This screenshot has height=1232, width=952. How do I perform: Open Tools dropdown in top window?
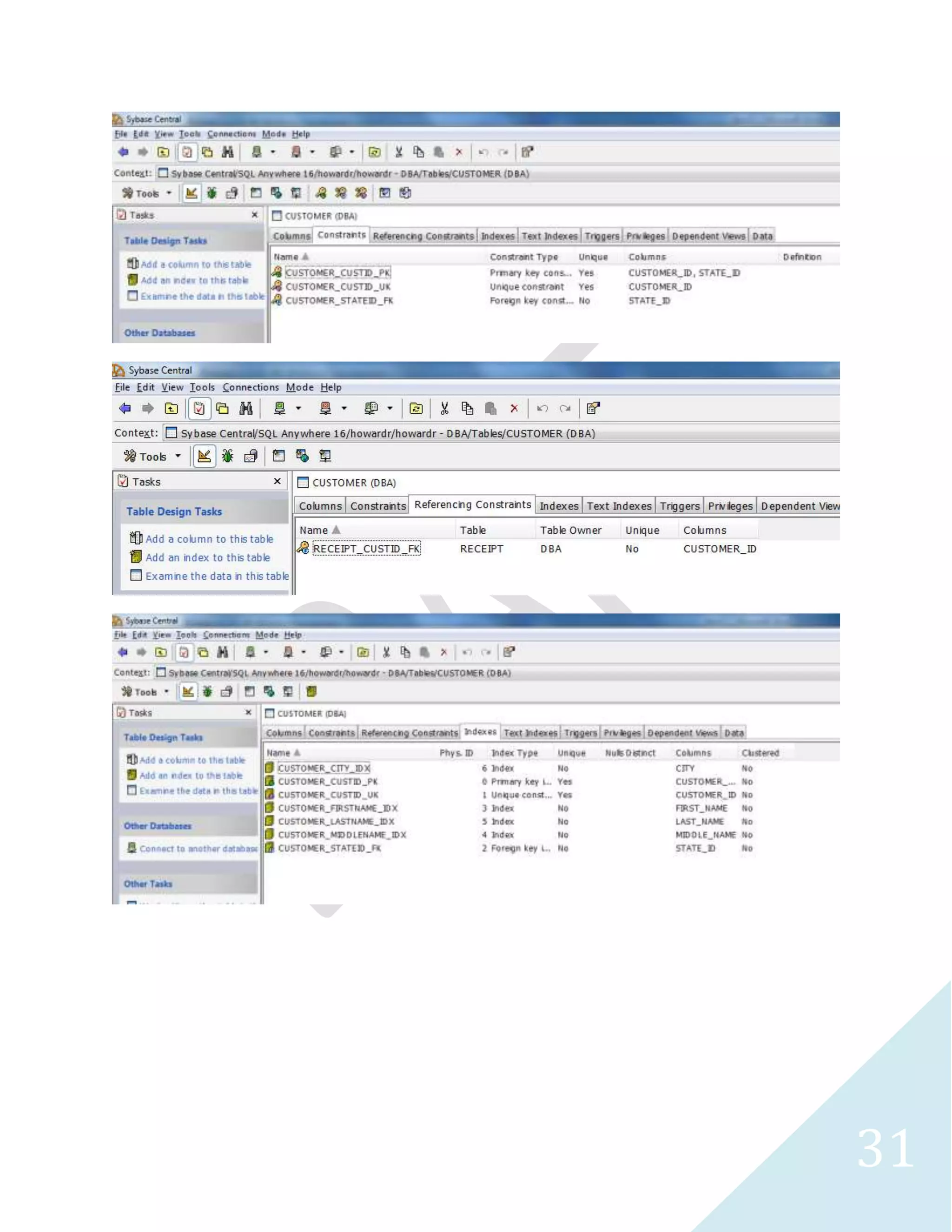point(146,193)
